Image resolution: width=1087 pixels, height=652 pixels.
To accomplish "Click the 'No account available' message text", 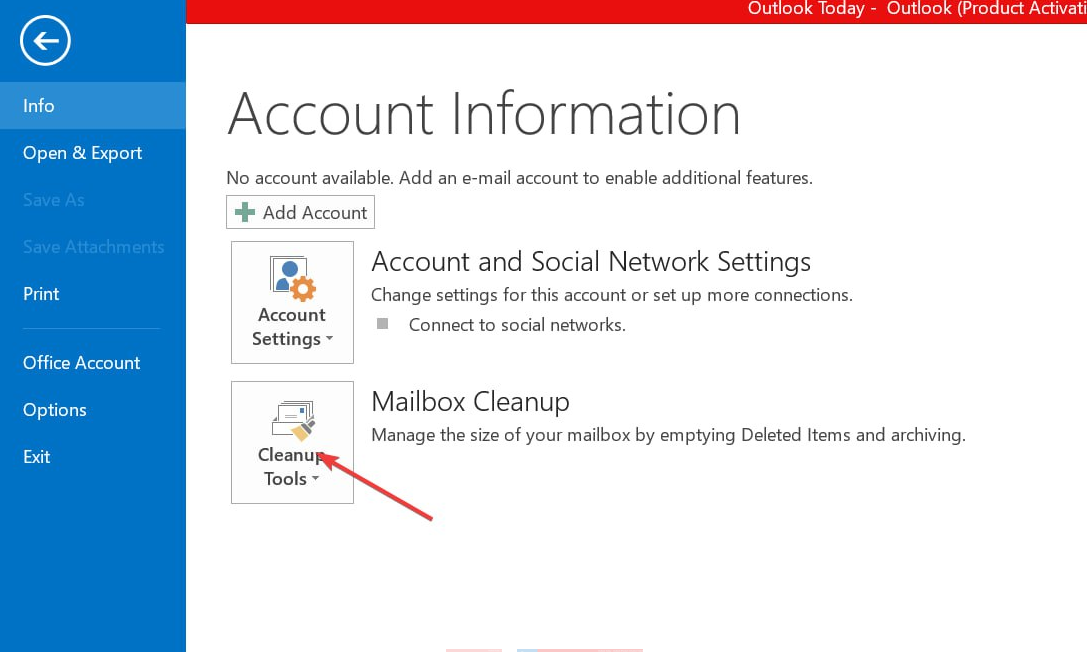I will pyautogui.click(x=519, y=178).
